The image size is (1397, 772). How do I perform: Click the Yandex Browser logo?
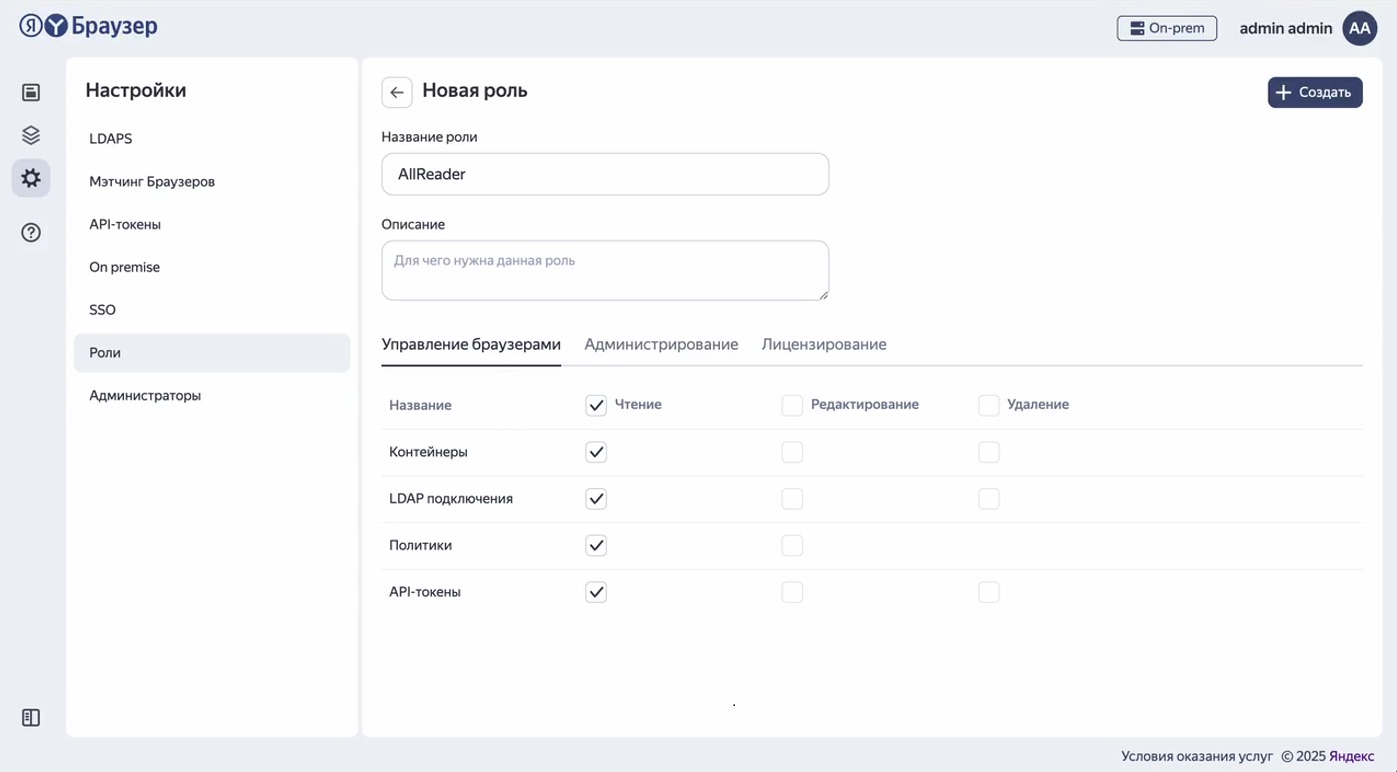pyautogui.click(x=88, y=27)
